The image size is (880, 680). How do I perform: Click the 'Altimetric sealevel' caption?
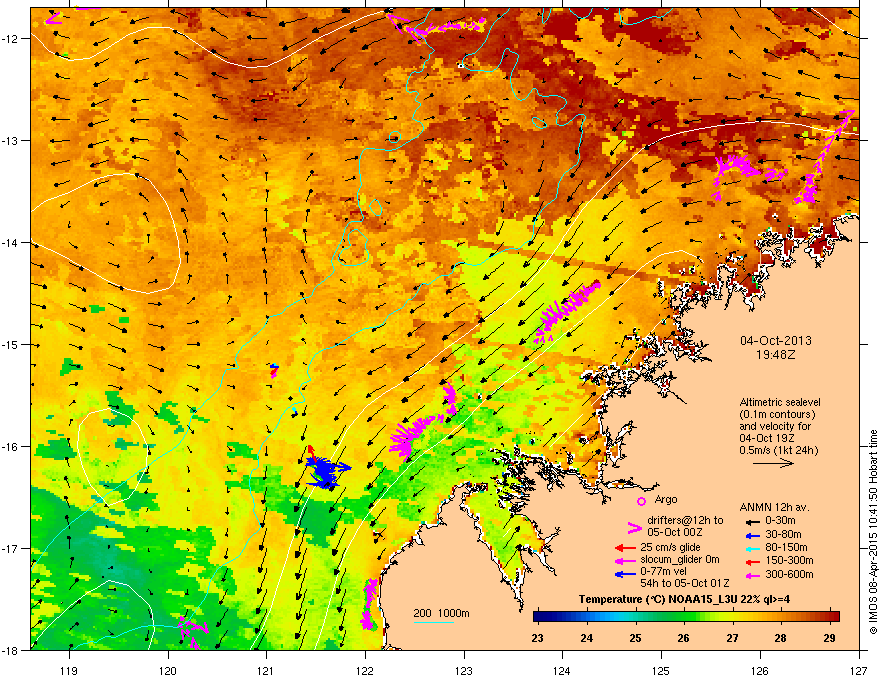[780, 402]
